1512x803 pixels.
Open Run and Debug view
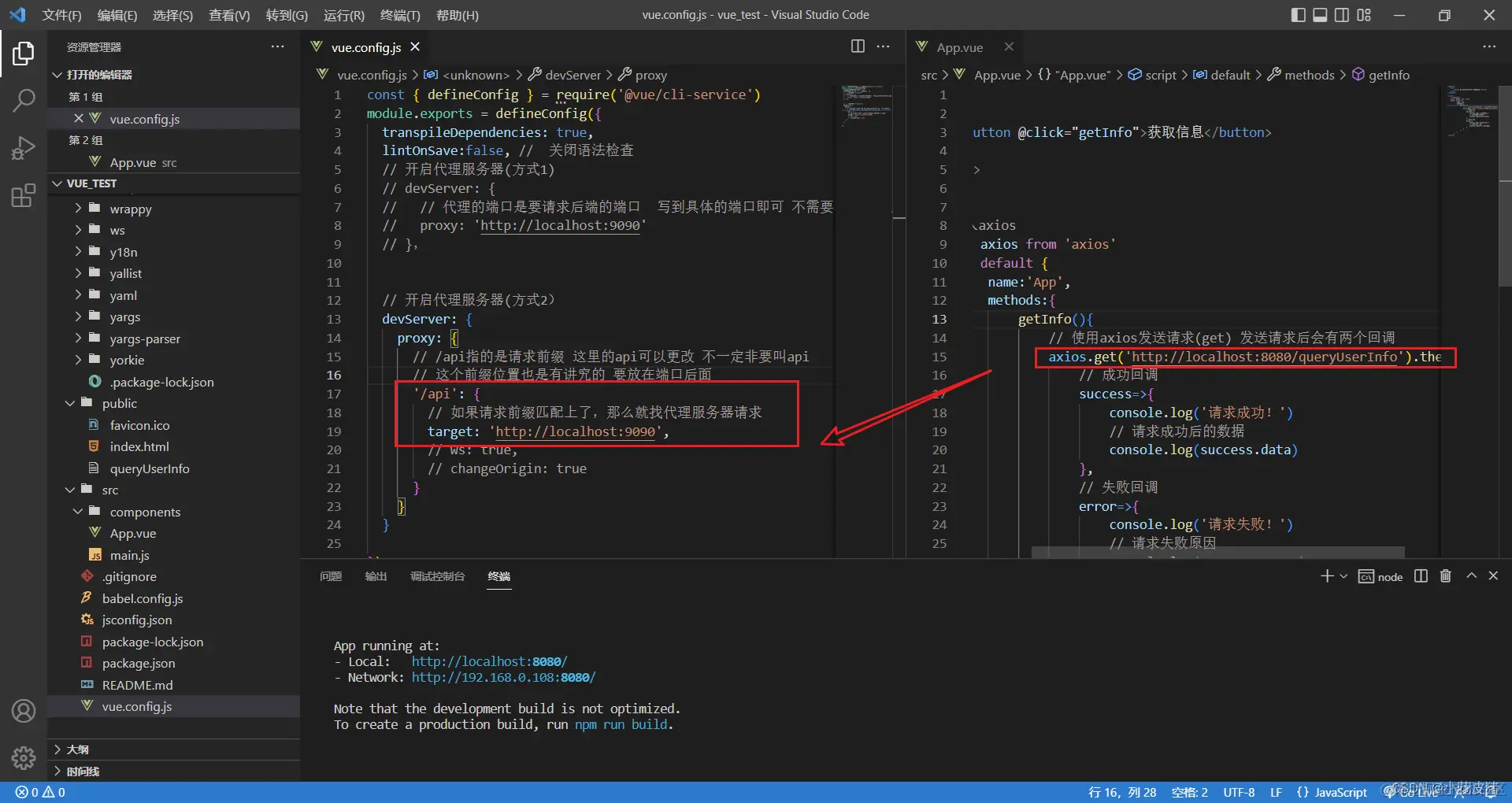tap(24, 148)
